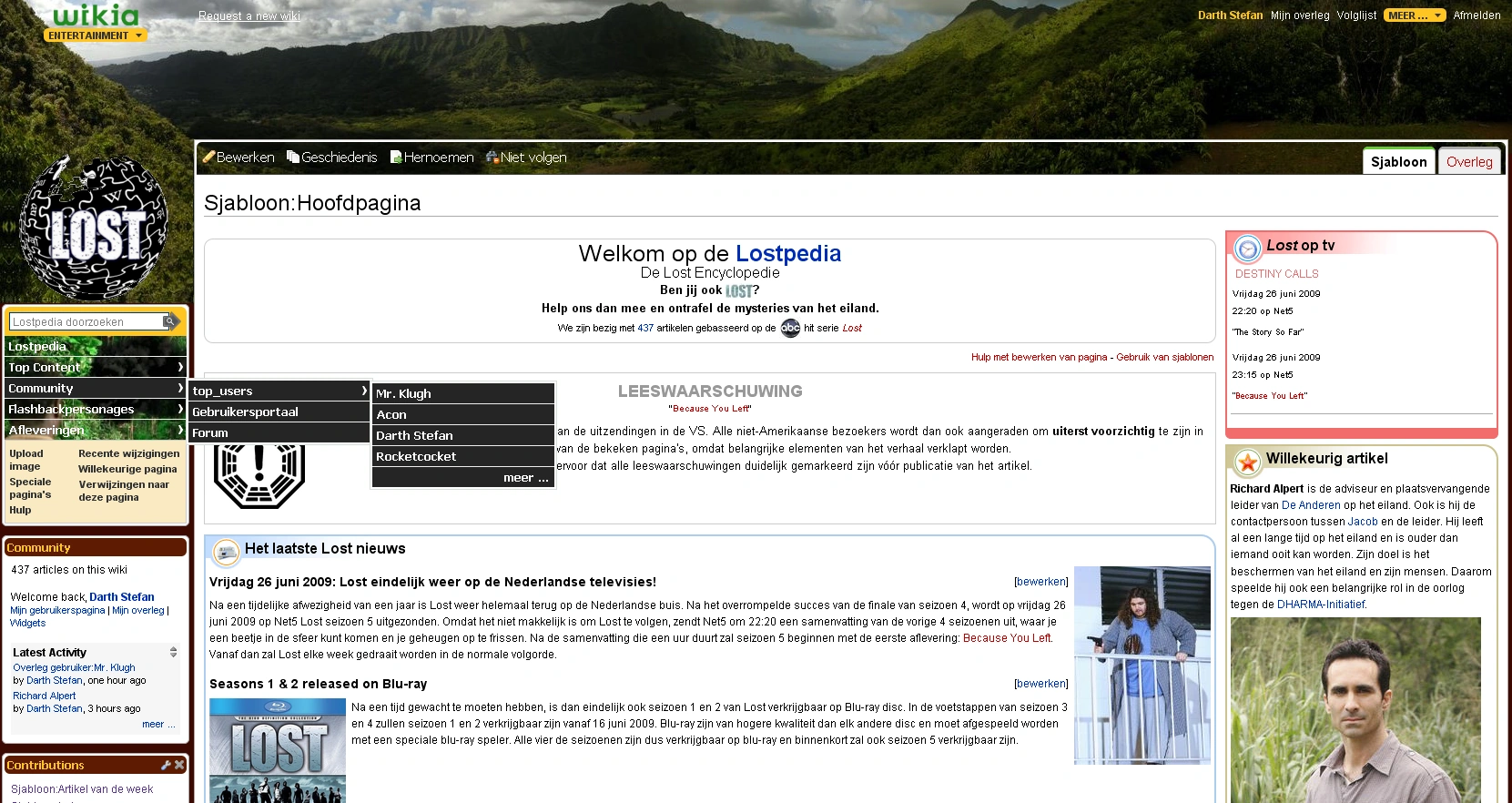Click 'Overleg gebruiker:Mr. Klugh' activity link

point(74,667)
